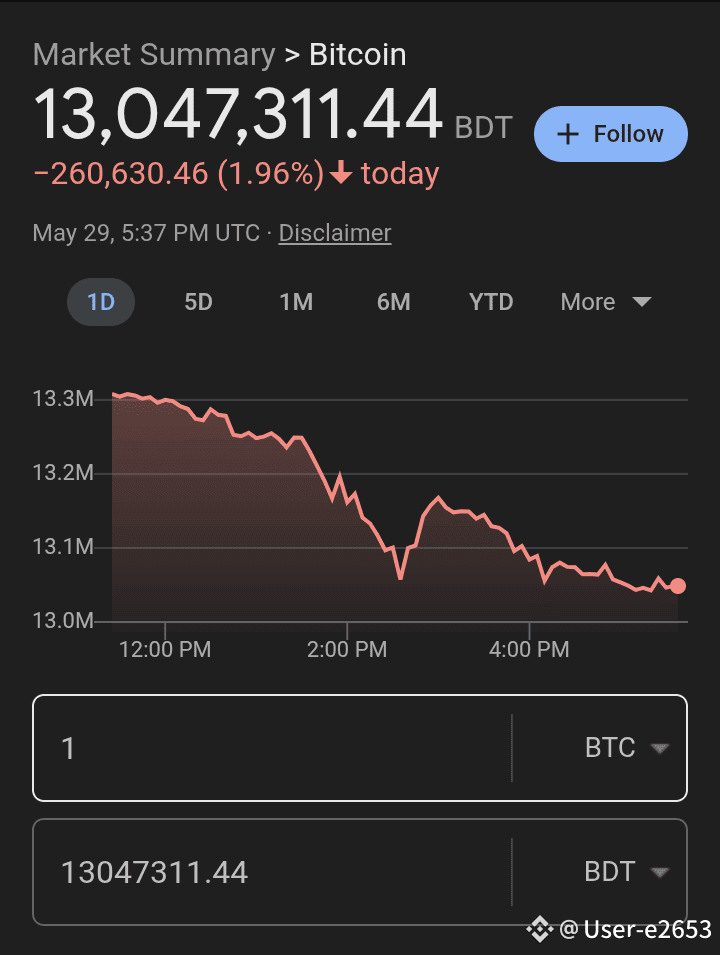Viewport: 720px width, 955px height.
Task: Click the red down arrow beside today
Action: pyautogui.click(x=341, y=173)
